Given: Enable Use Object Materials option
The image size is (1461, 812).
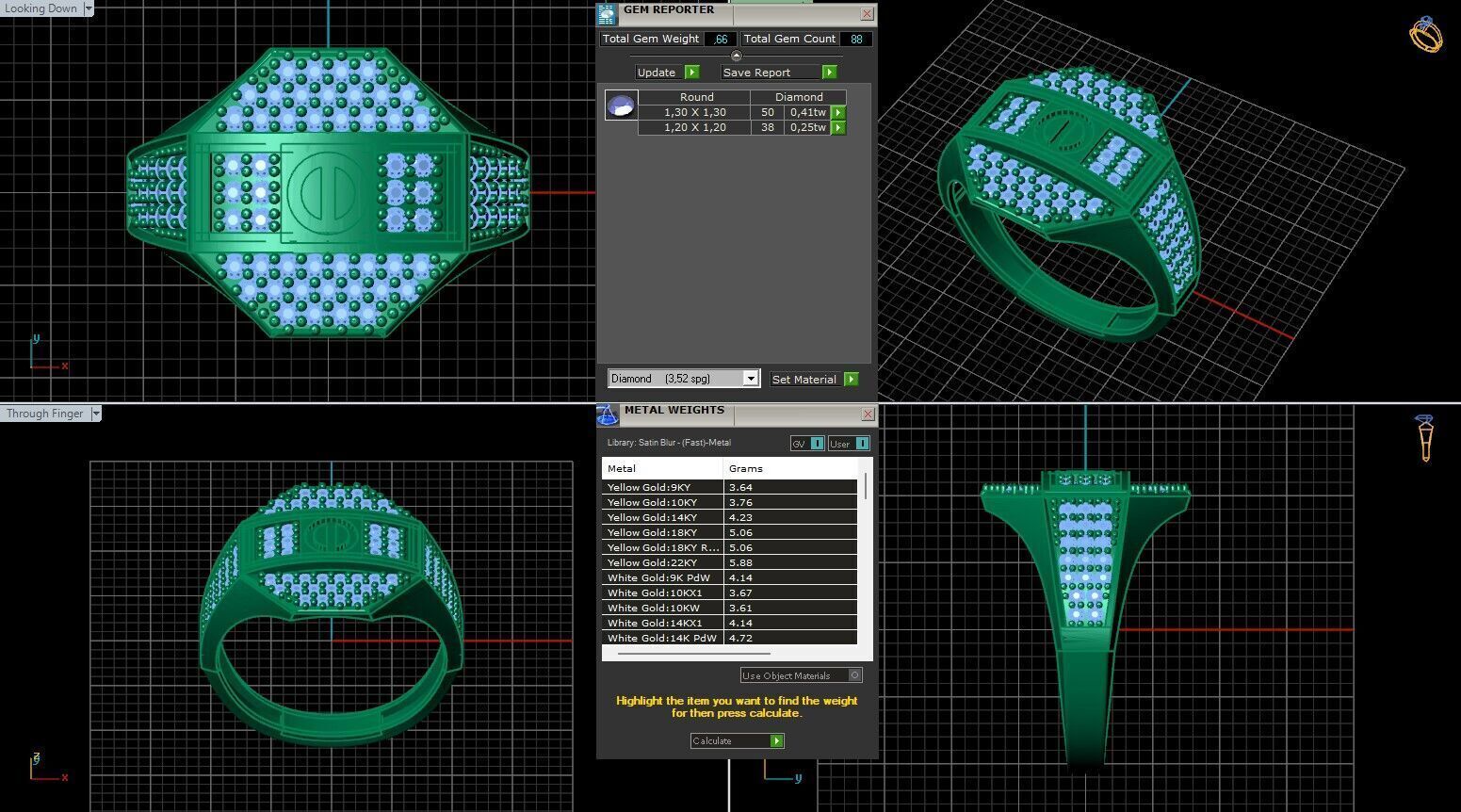Looking at the screenshot, I should click(801, 675).
